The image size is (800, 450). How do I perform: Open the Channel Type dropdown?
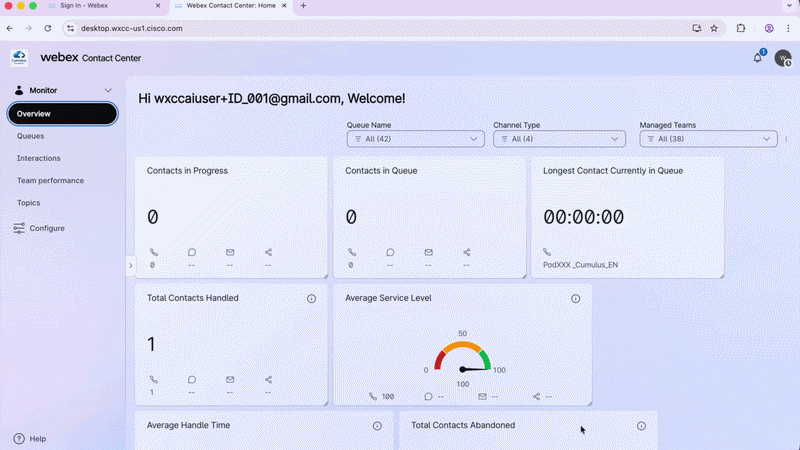click(559, 139)
